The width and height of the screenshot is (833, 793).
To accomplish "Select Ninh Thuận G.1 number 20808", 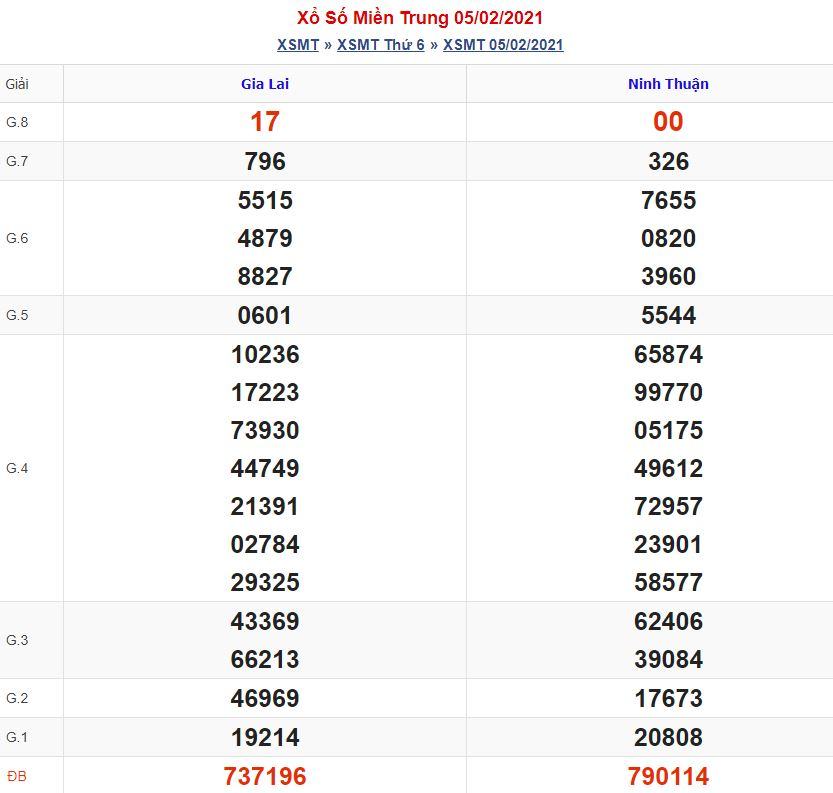I will 668,738.
